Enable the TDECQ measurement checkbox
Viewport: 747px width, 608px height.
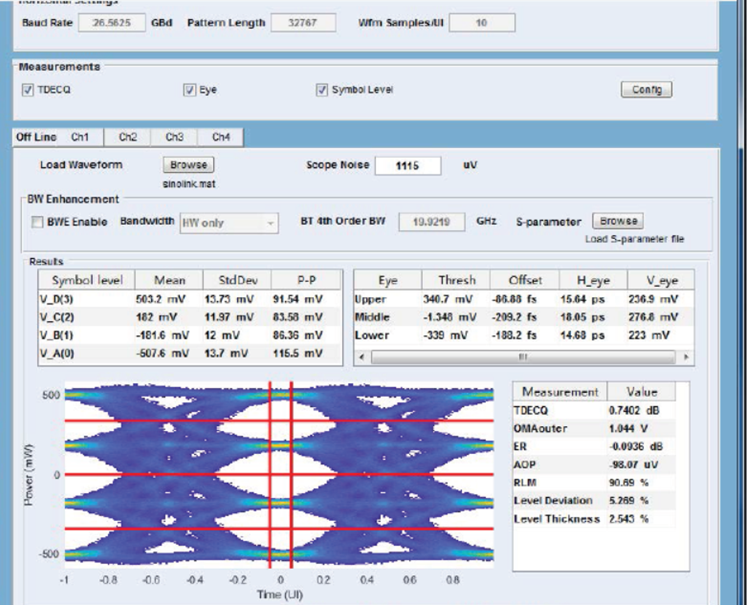pyautogui.click(x=28, y=90)
